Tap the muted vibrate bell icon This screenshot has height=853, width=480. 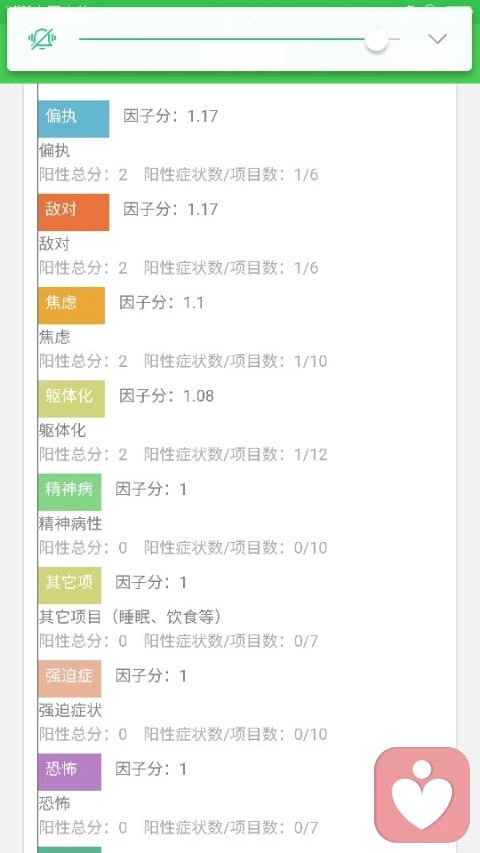point(42,39)
